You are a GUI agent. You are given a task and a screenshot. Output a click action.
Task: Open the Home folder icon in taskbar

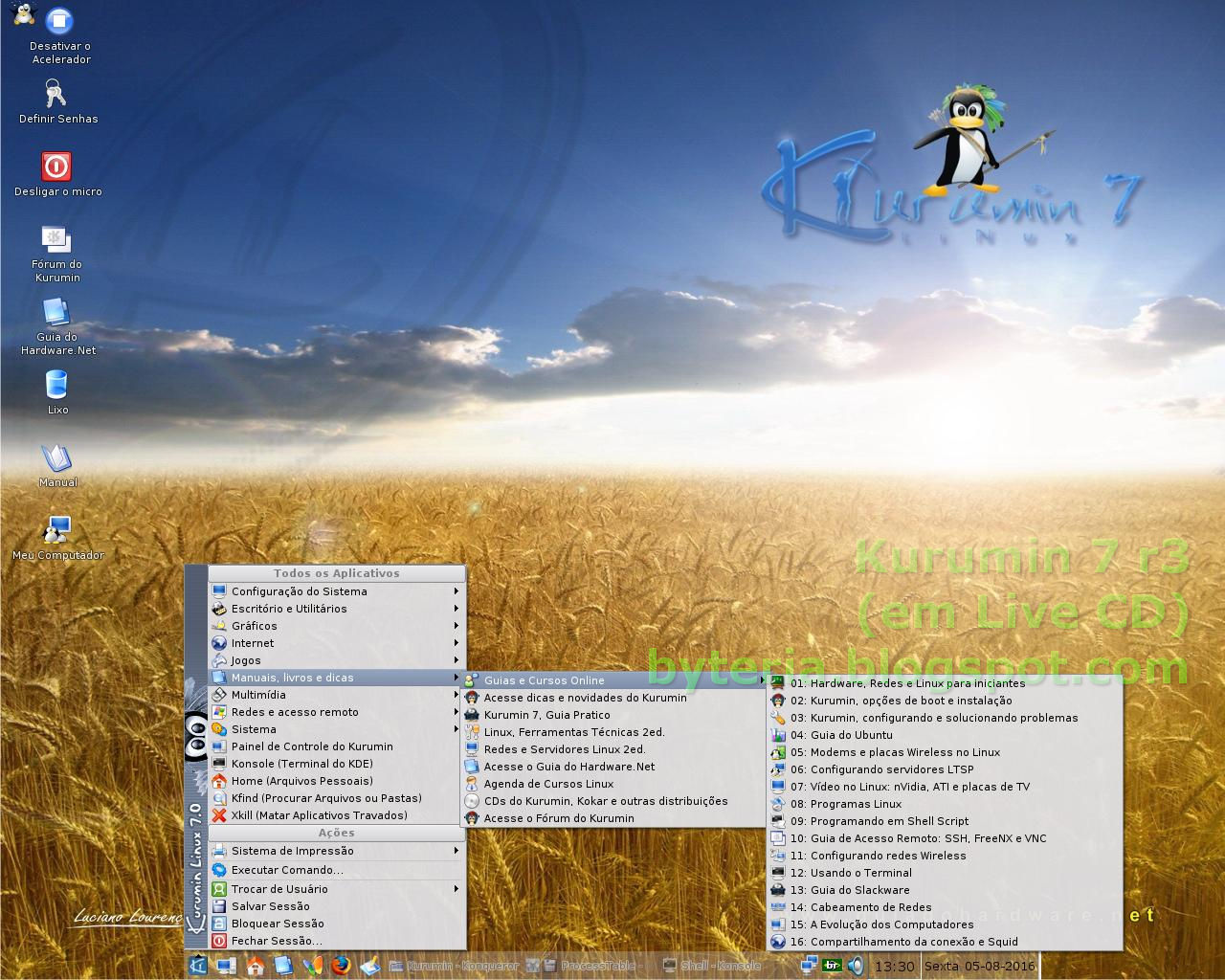pos(255,966)
